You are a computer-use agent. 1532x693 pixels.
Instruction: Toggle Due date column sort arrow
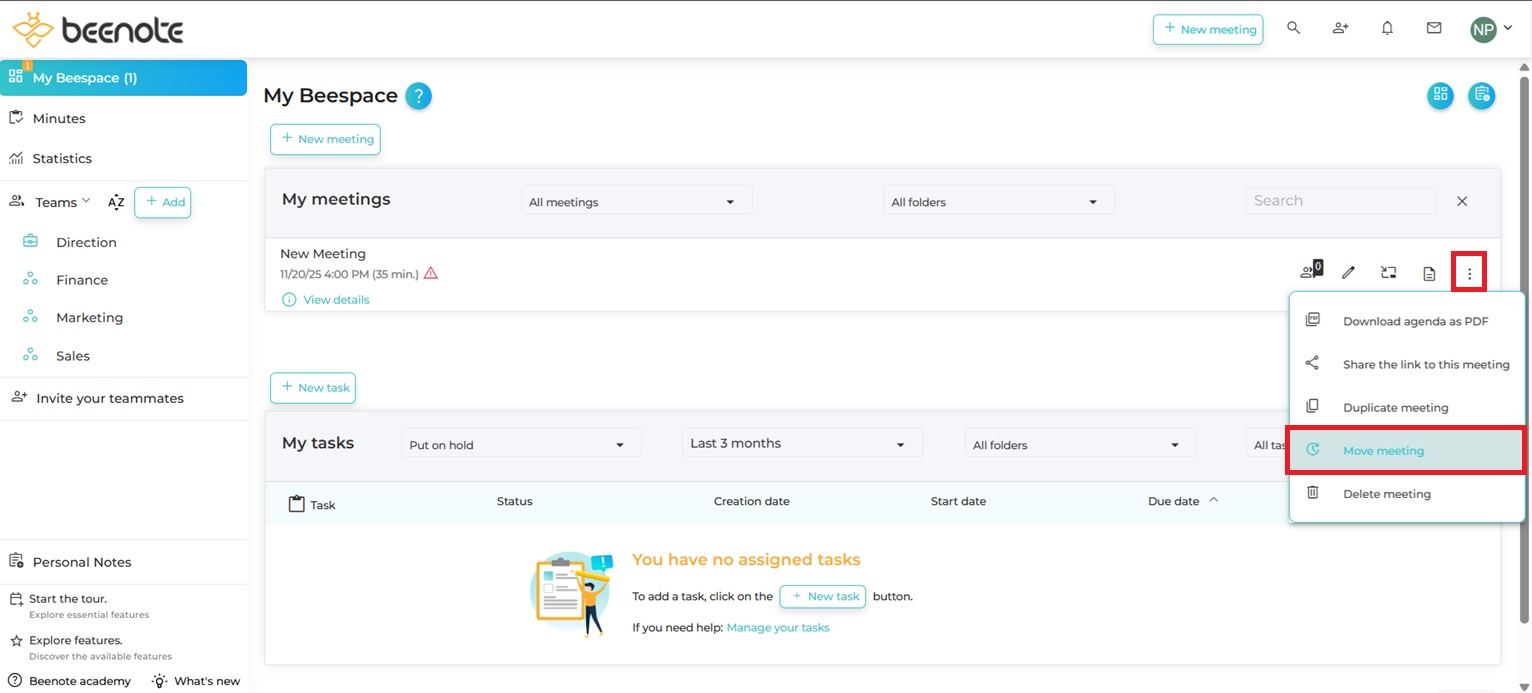click(x=1214, y=500)
